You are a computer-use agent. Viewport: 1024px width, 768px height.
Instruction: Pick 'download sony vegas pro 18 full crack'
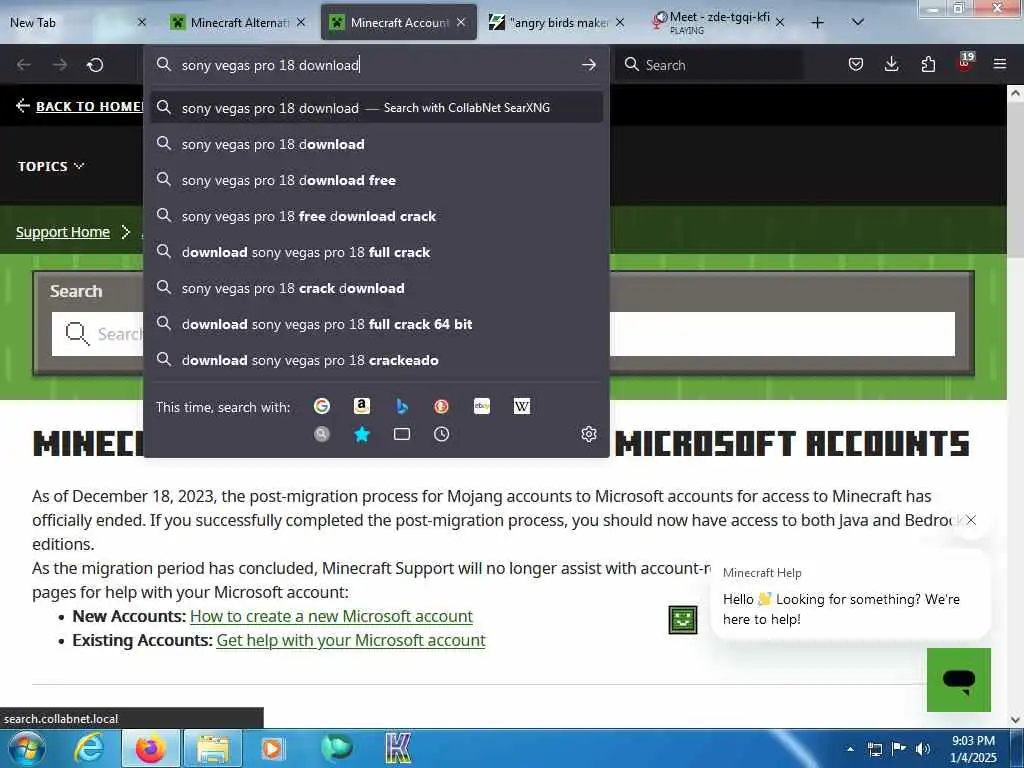click(x=376, y=251)
